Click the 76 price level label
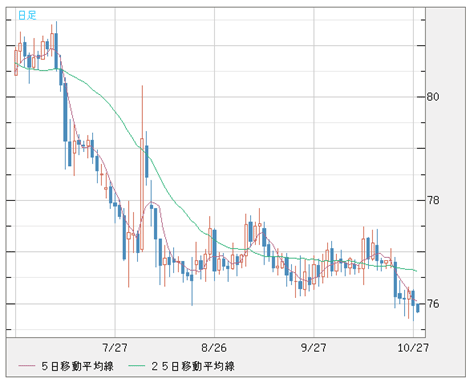Image resolution: width=470 pixels, height=383 pixels. (x=433, y=304)
